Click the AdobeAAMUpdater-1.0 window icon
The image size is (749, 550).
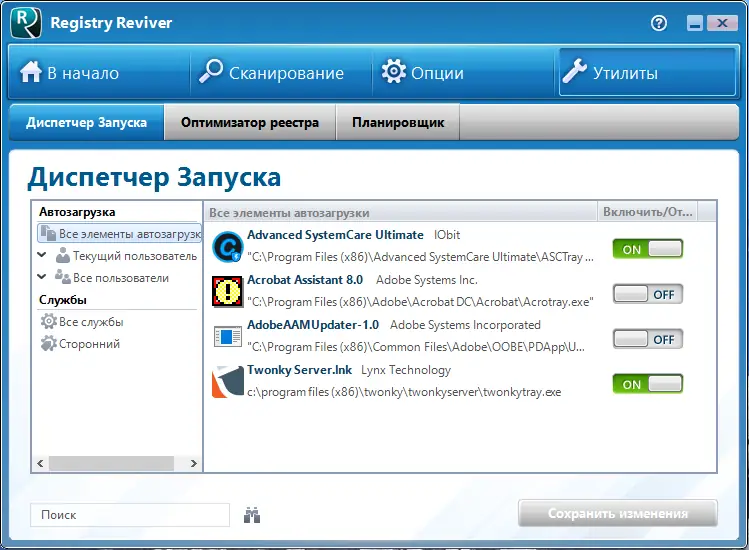point(228,336)
